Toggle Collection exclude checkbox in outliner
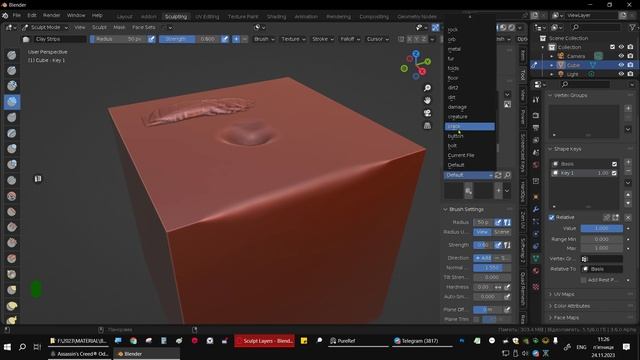This screenshot has width=640, height=360. pyautogui.click(x=612, y=47)
